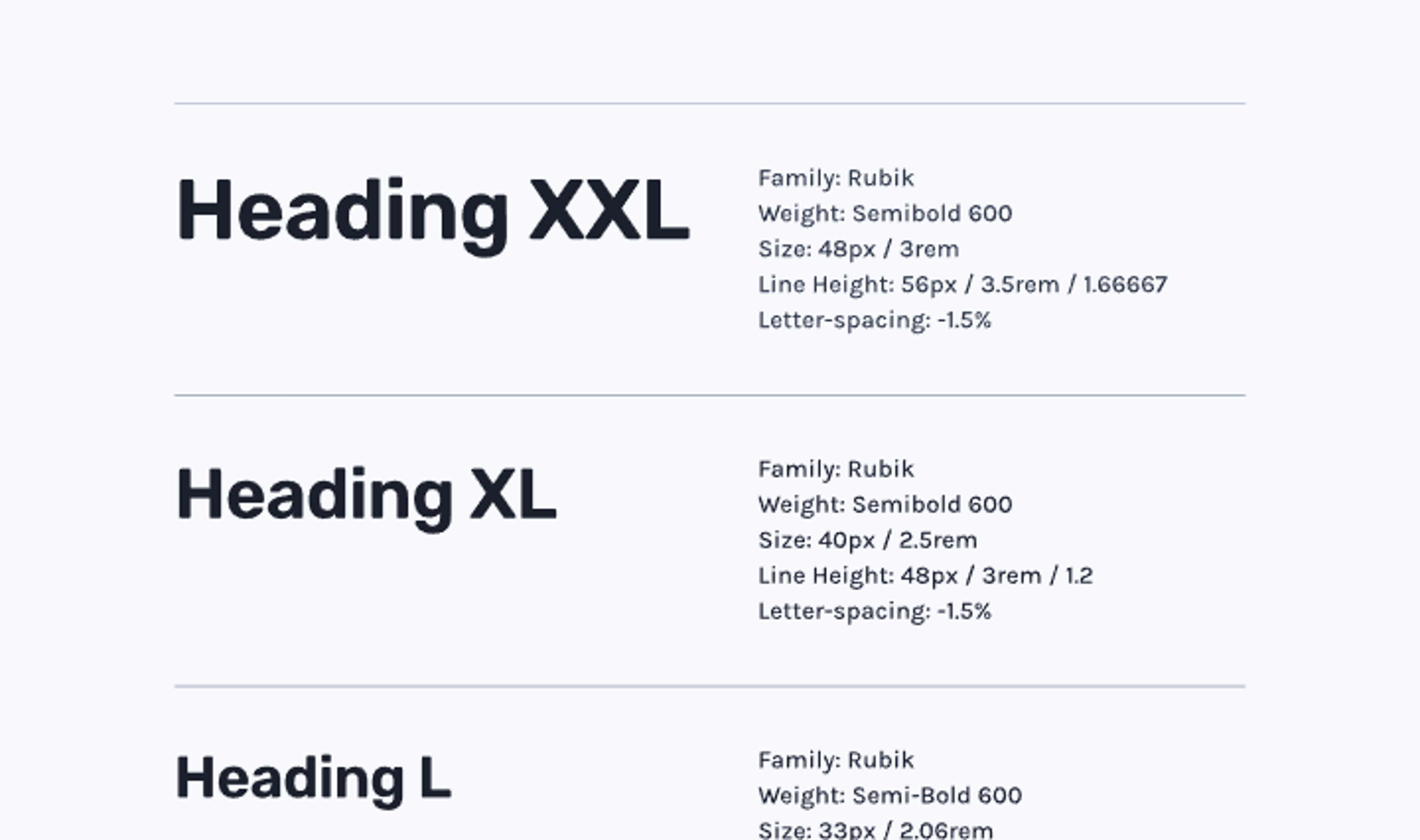Click "Family: Rubik" beside Heading L
The image size is (1420, 840).
click(x=836, y=760)
